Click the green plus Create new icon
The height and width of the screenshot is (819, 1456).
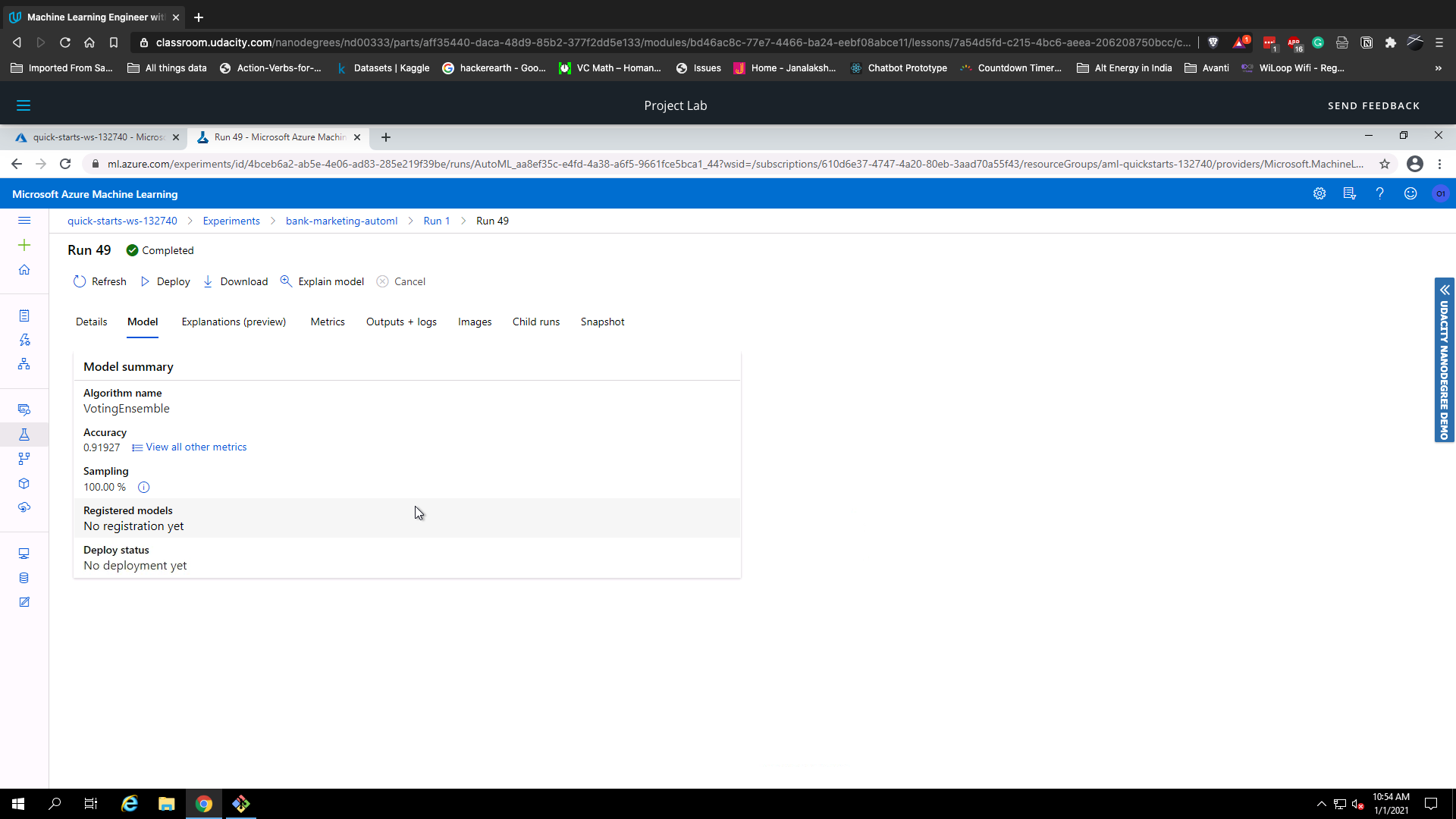(24, 245)
